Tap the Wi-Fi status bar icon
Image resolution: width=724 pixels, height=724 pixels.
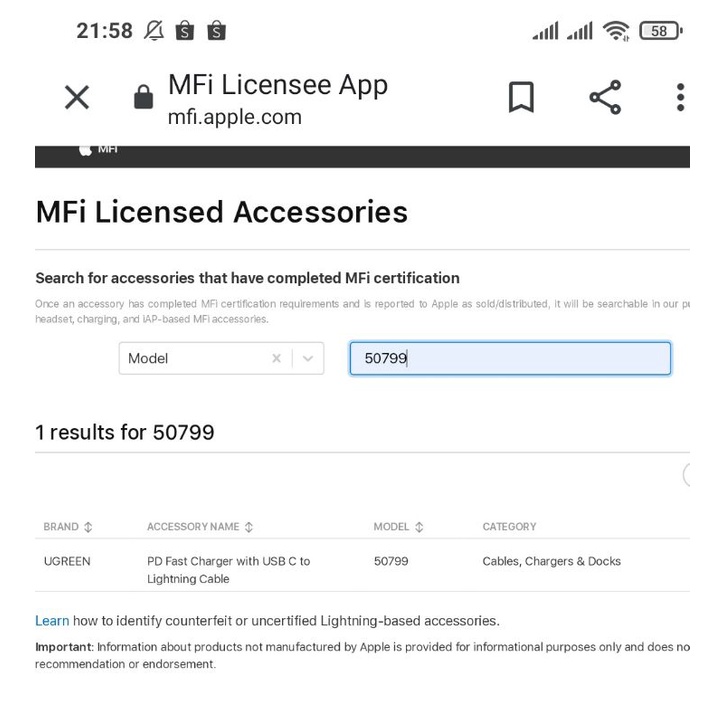(x=616, y=31)
